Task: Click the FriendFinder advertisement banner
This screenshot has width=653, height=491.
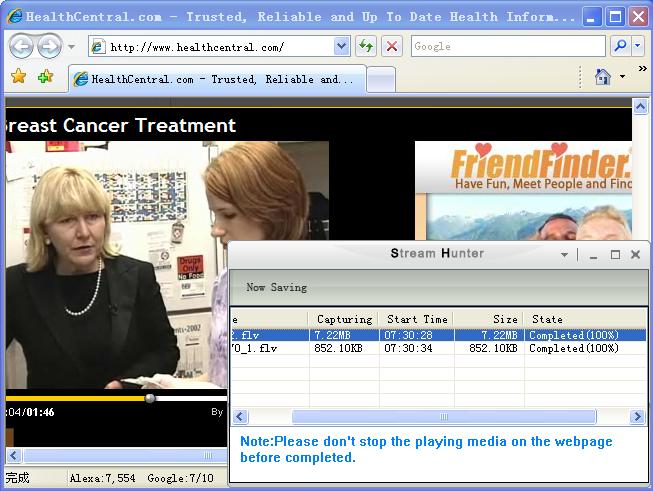Action: pyautogui.click(x=523, y=190)
